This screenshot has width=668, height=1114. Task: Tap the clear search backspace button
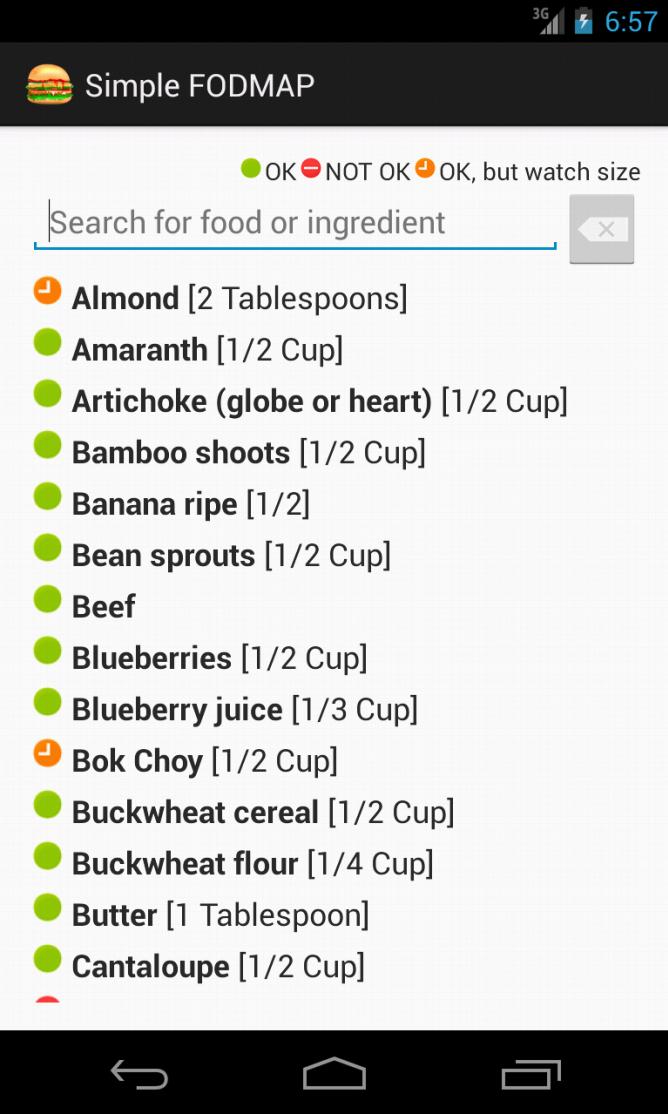(x=601, y=229)
